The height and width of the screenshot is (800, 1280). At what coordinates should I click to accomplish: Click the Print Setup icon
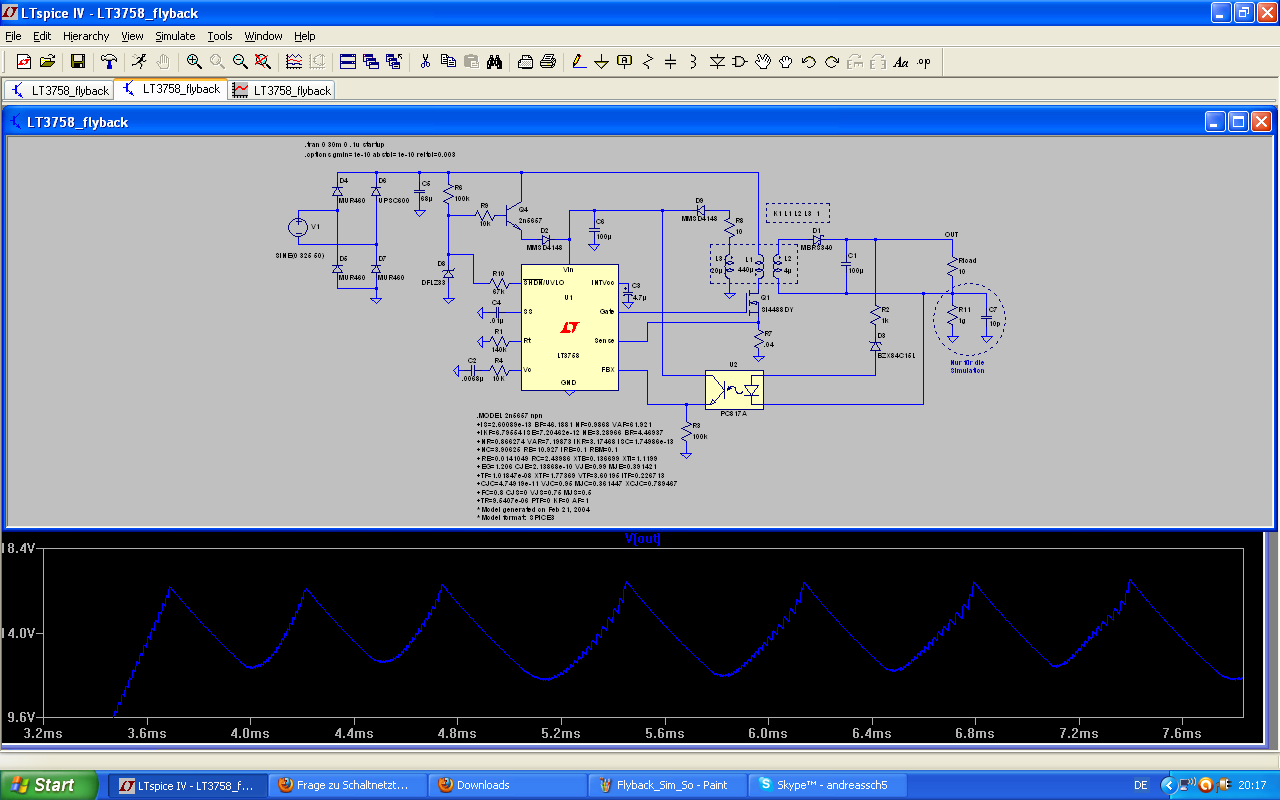pos(525,62)
